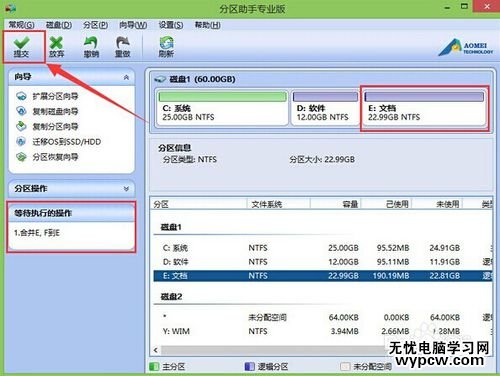The image size is (500, 376).
Task: Select the Y: WIM row
Action: pyautogui.click(x=323, y=331)
